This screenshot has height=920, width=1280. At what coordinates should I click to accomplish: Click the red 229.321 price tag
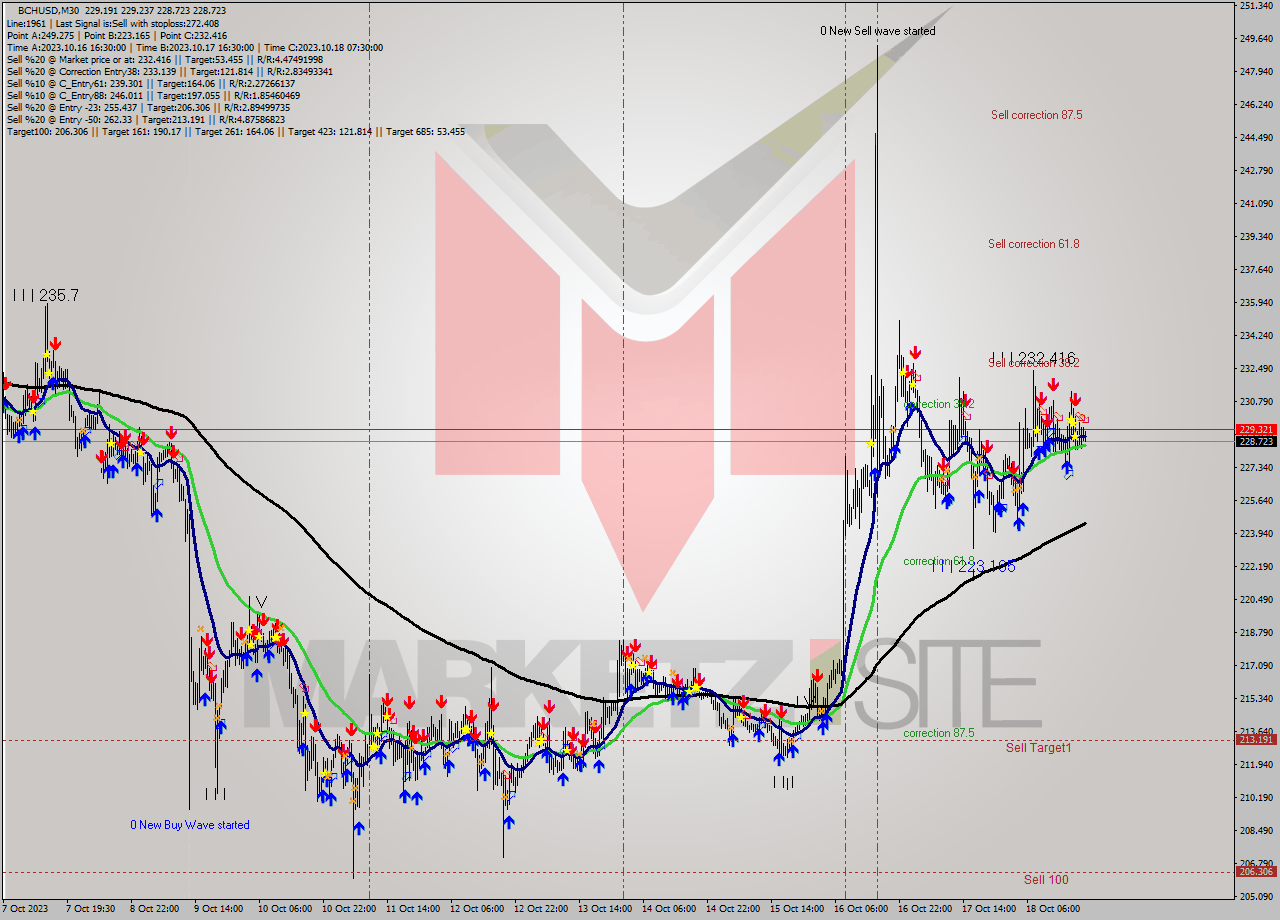pyautogui.click(x=1255, y=429)
